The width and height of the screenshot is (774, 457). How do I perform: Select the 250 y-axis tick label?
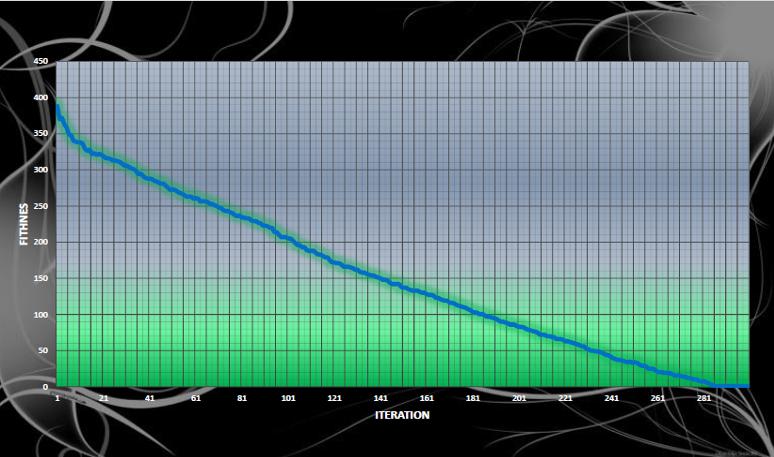(41, 206)
